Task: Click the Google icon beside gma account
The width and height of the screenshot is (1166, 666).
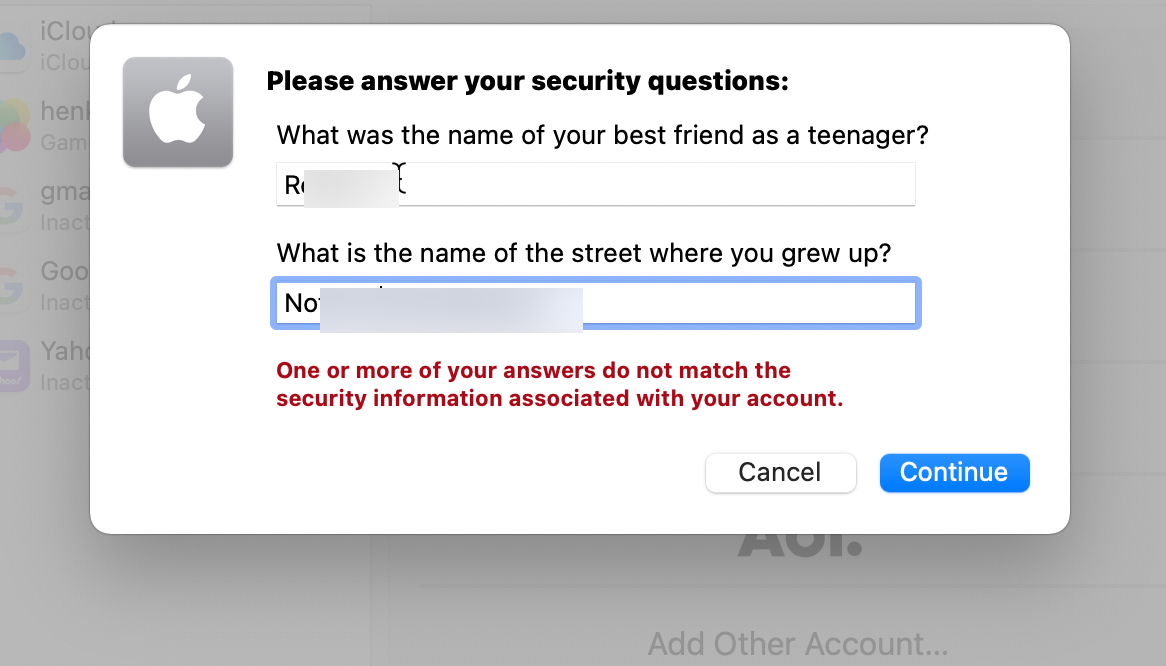Action: coord(13,207)
